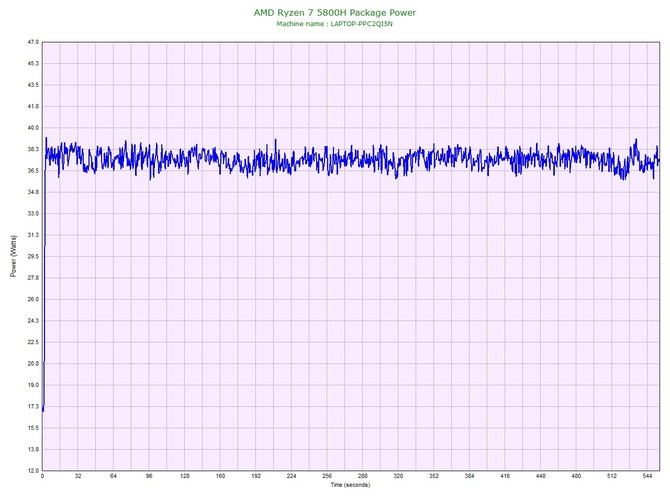The image size is (670, 502).
Task: Click the Power (Watts) axis label
Action: (13, 256)
